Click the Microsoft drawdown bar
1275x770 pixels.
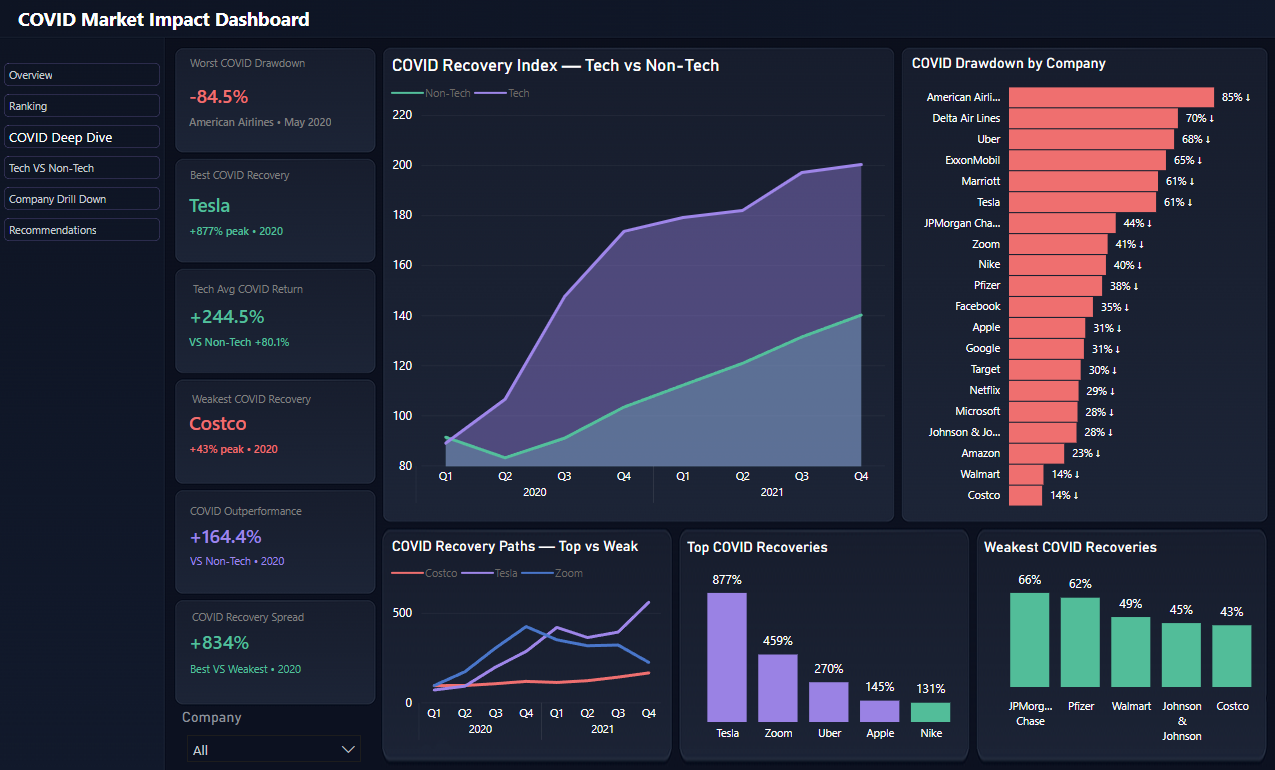[1043, 412]
